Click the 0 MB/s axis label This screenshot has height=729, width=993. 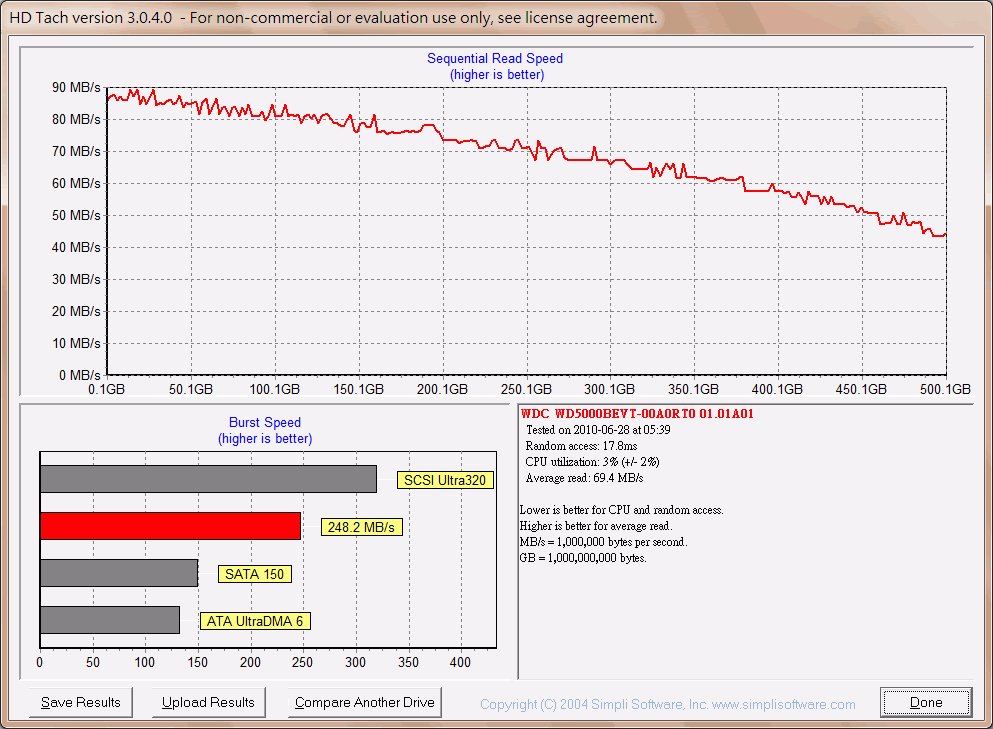80,375
